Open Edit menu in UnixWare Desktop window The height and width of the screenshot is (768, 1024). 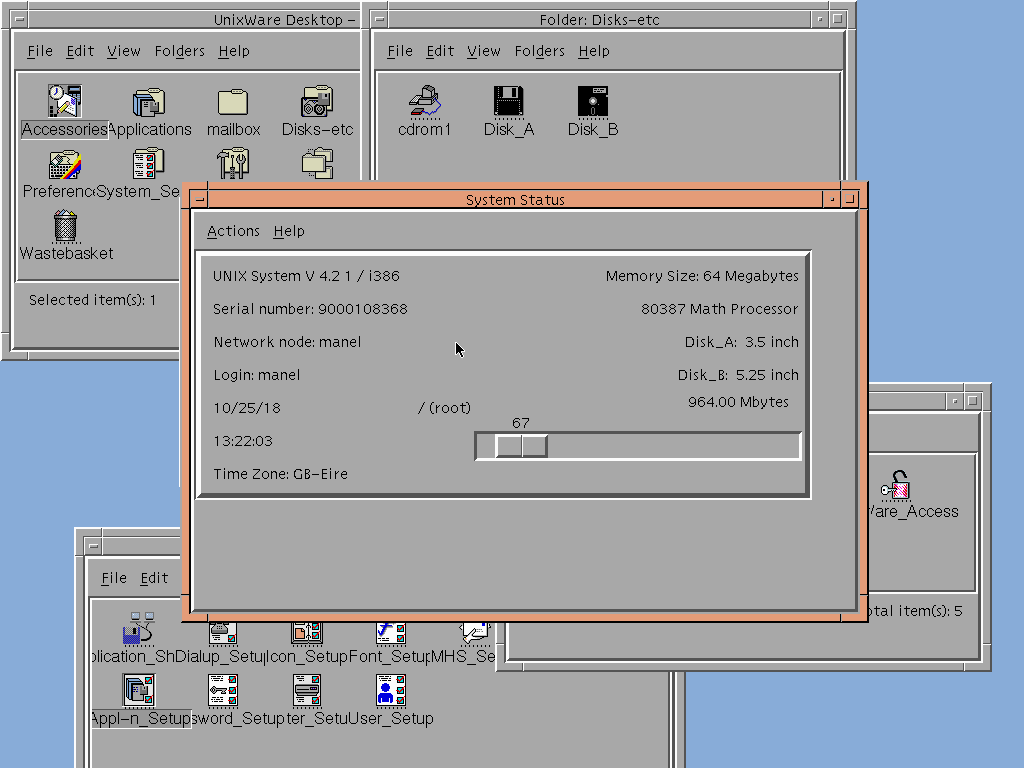(x=80, y=51)
